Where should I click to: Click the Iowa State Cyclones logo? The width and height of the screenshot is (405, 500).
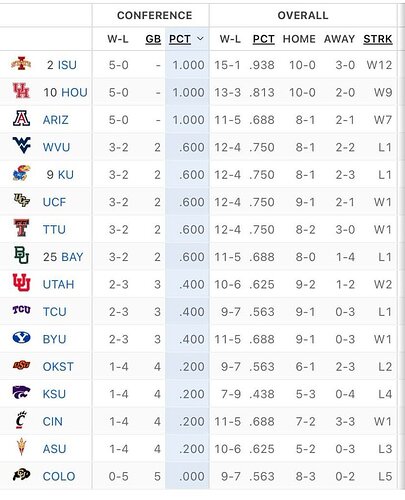click(21, 64)
